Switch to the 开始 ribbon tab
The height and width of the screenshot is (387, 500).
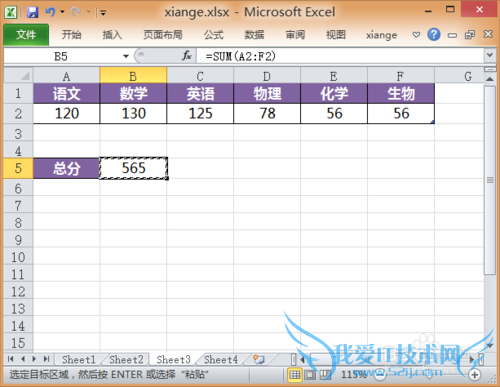click(71, 35)
